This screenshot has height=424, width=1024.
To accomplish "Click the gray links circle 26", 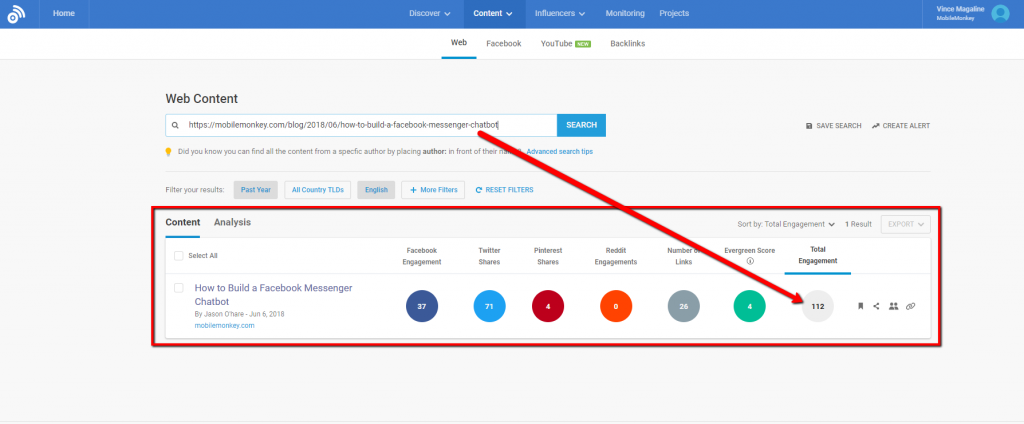I will (x=684, y=306).
